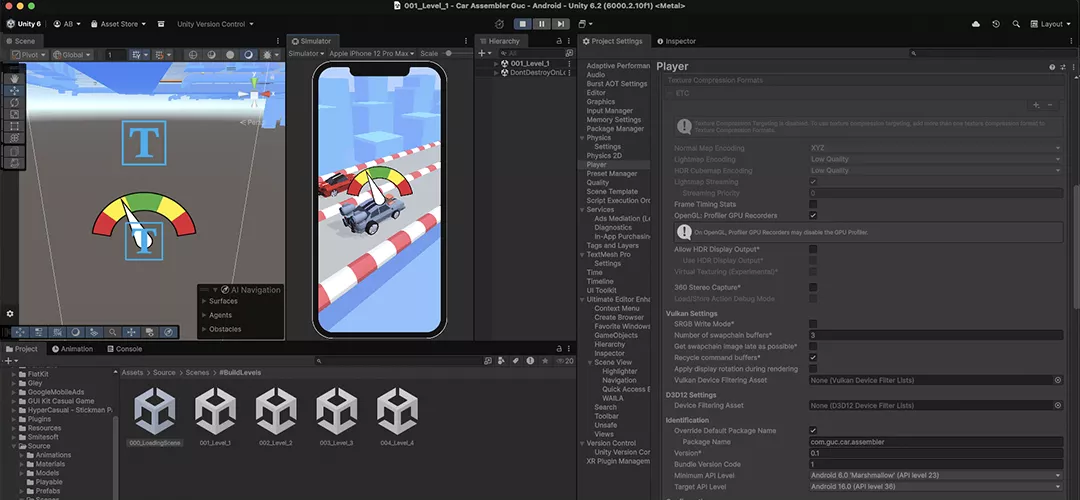The width and height of the screenshot is (1080, 500).
Task: Open the 001_Level_1 scene asset thumbnail
Action: [x=215, y=413]
